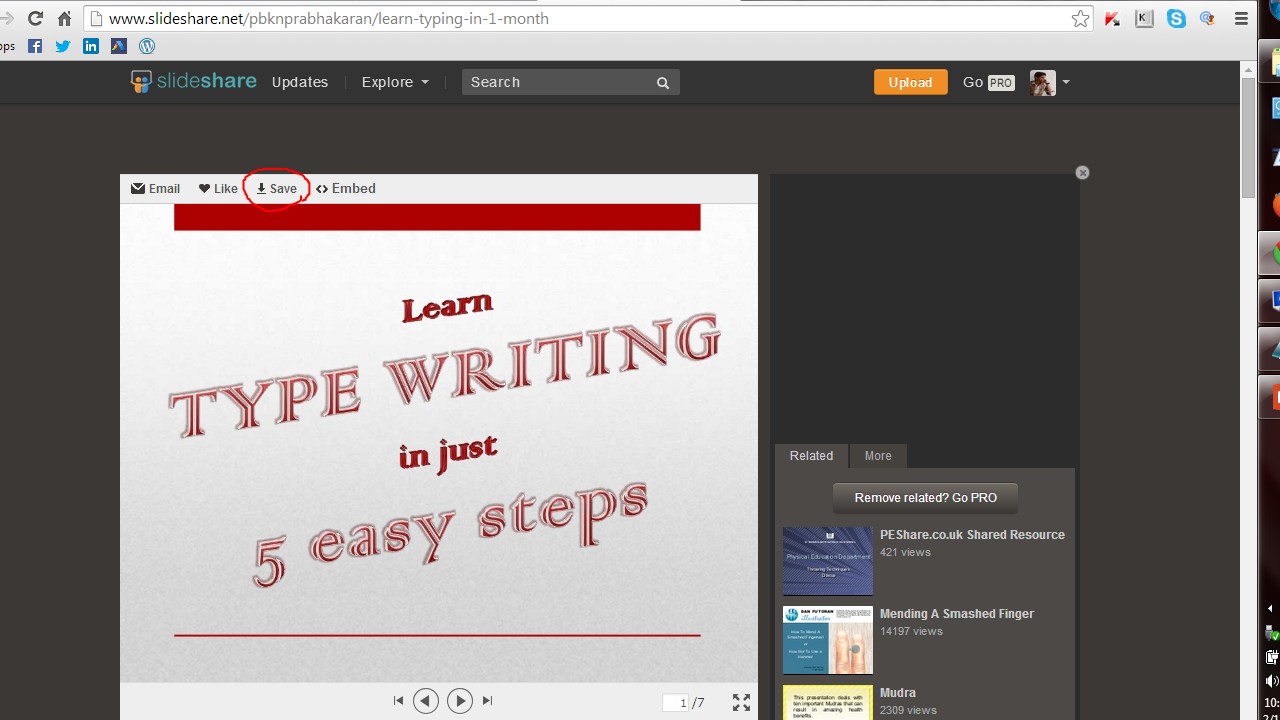1280x720 pixels.
Task: Jump to last slide
Action: pos(488,701)
